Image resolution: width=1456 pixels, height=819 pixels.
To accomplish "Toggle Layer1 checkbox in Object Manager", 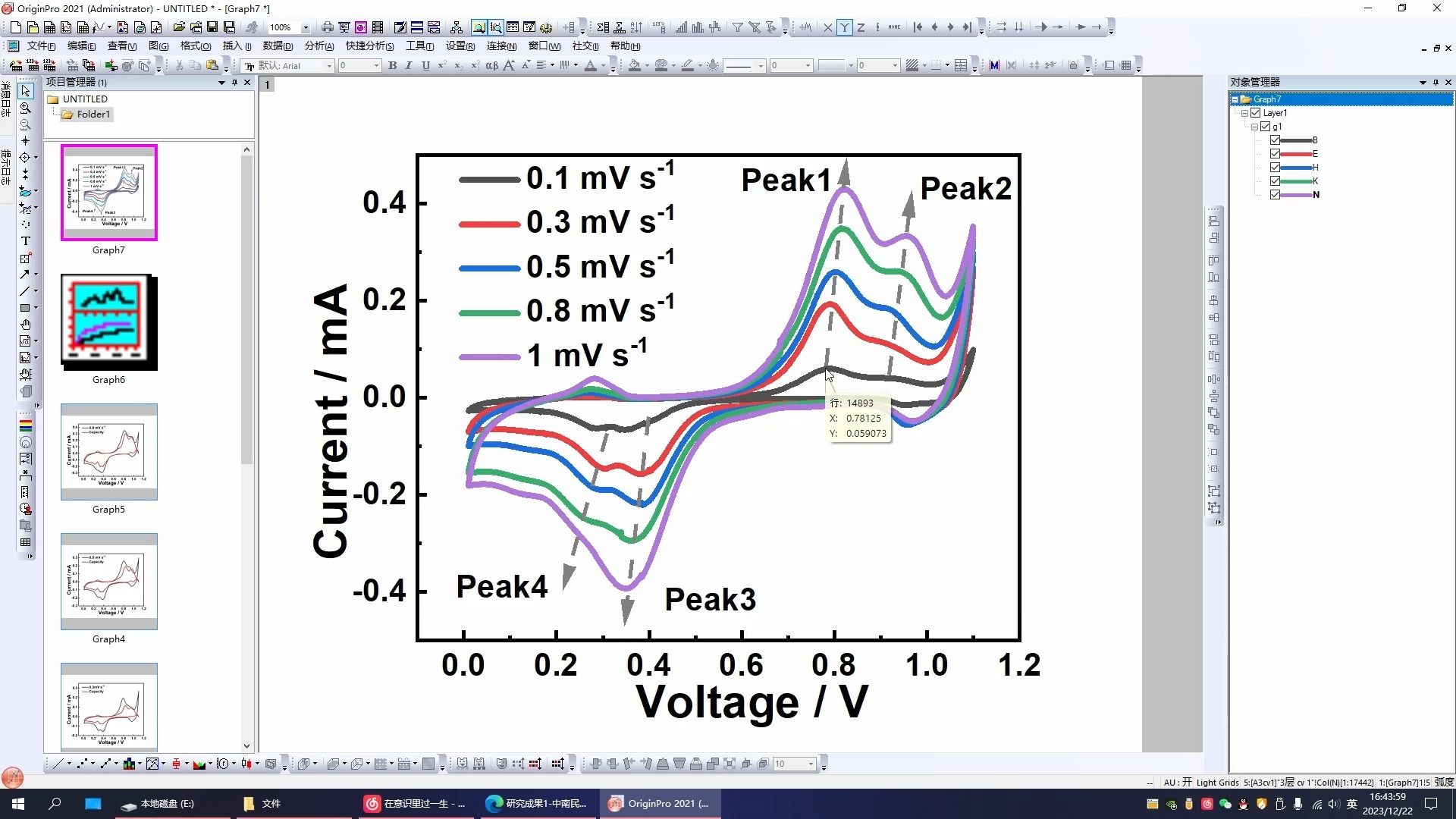I will pyautogui.click(x=1256, y=113).
